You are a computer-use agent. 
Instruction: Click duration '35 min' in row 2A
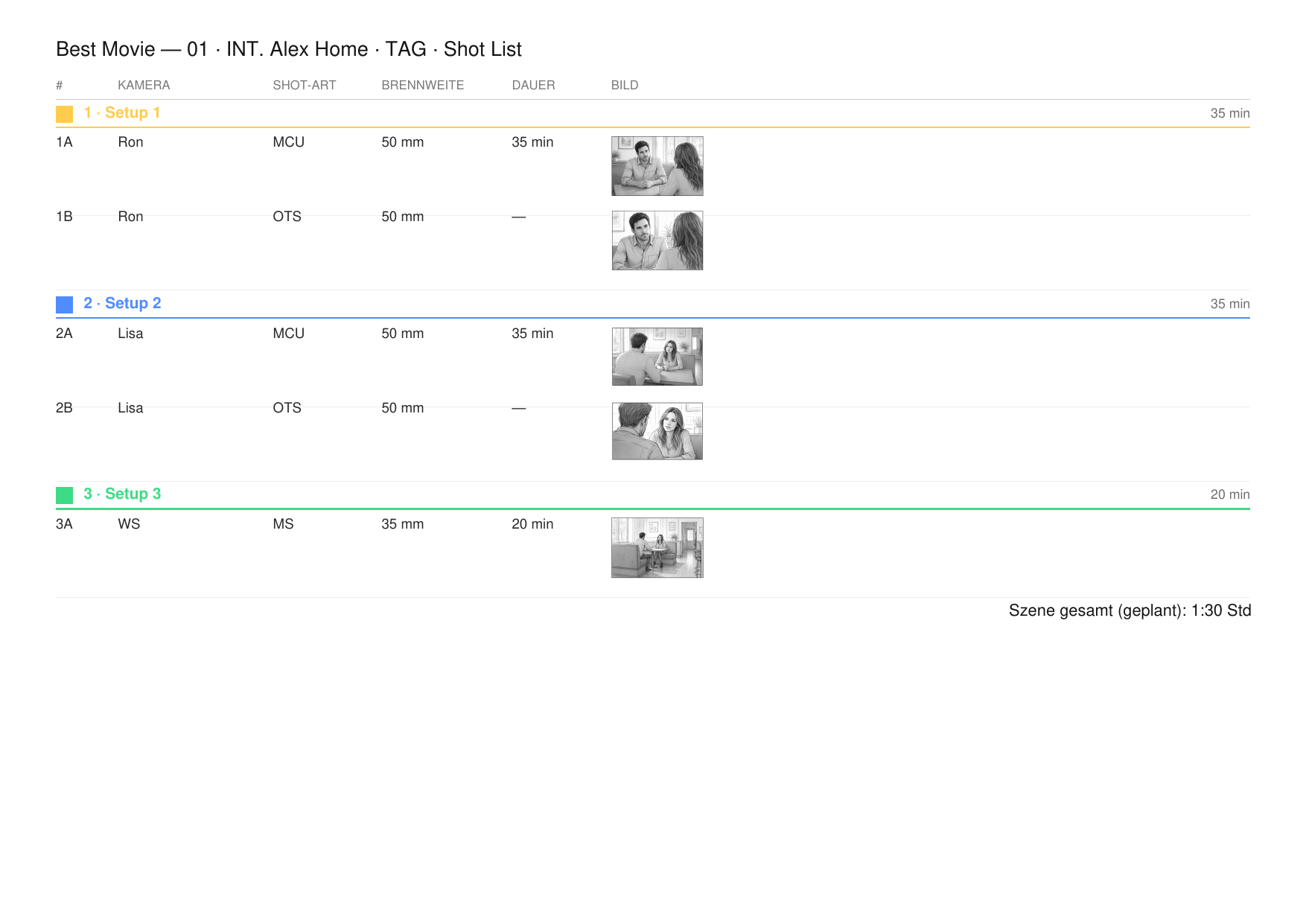point(532,334)
